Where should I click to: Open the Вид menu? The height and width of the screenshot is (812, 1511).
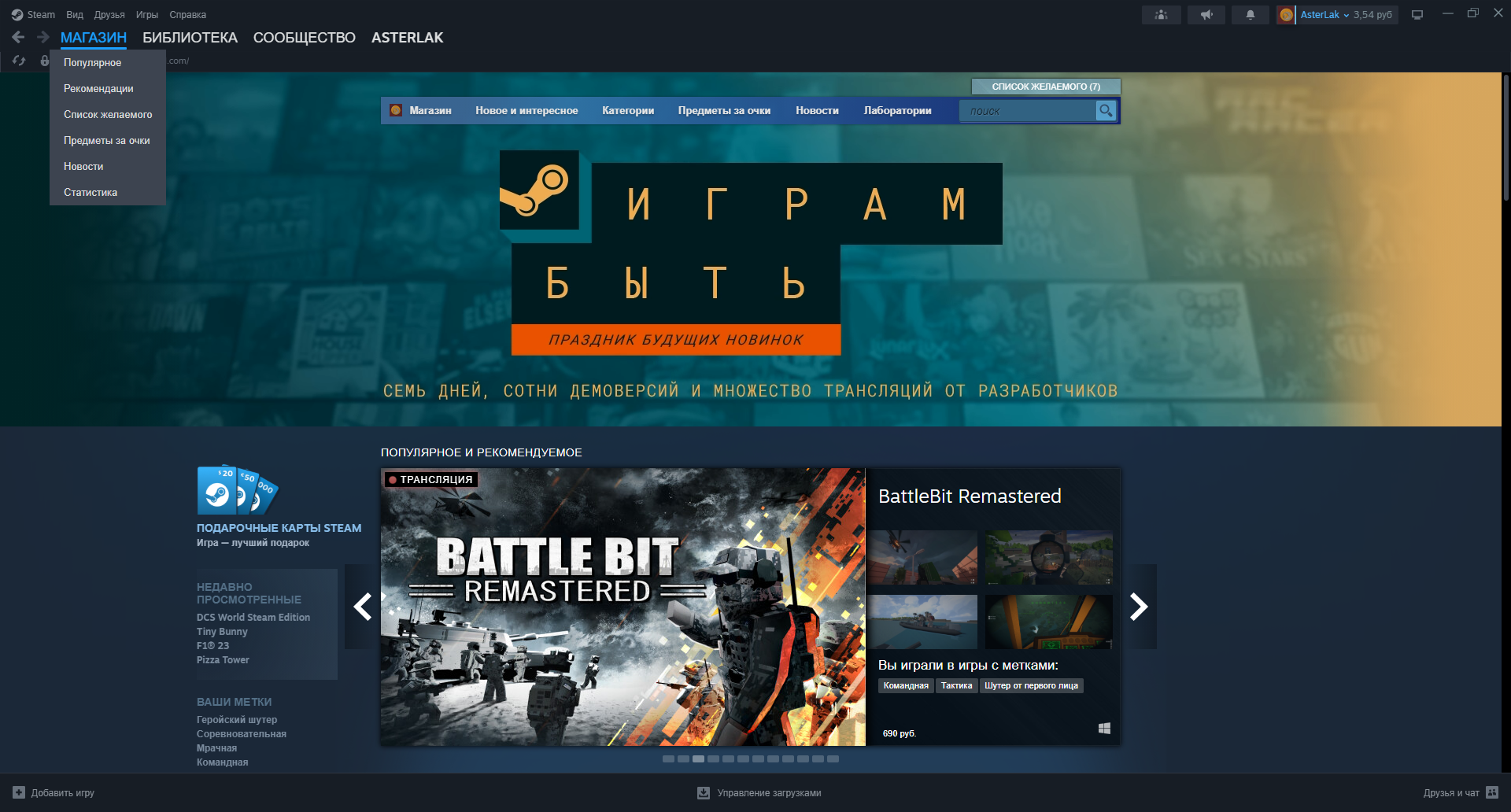click(75, 15)
